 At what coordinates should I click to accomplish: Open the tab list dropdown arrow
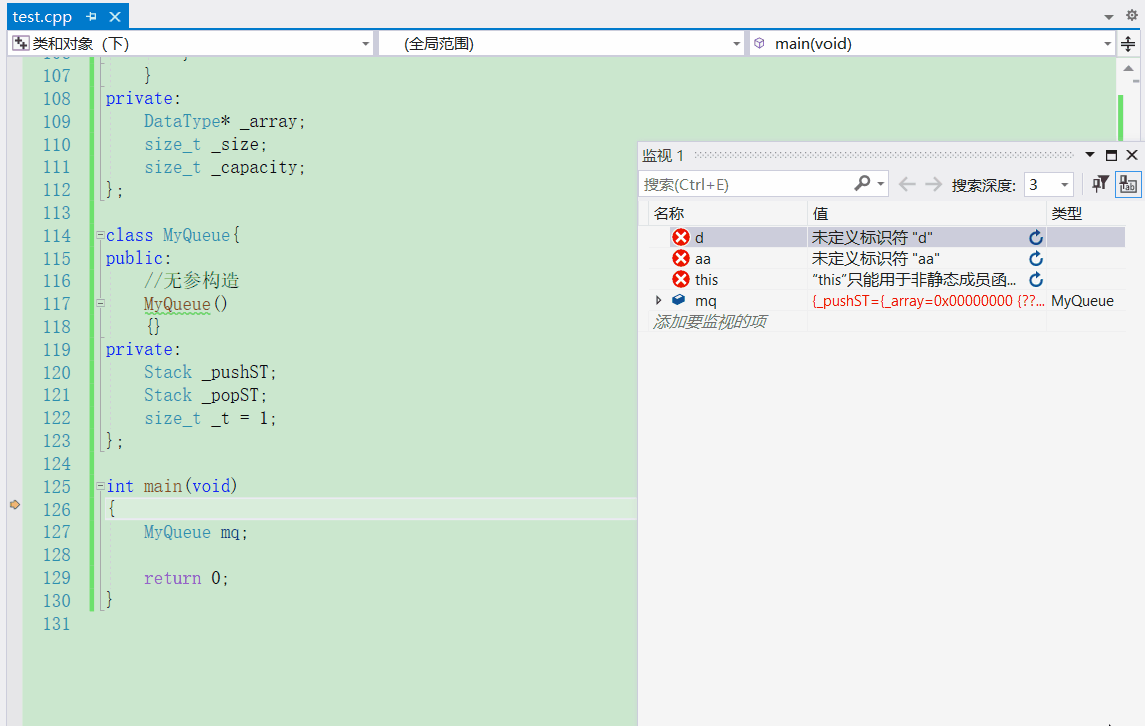(1108, 17)
